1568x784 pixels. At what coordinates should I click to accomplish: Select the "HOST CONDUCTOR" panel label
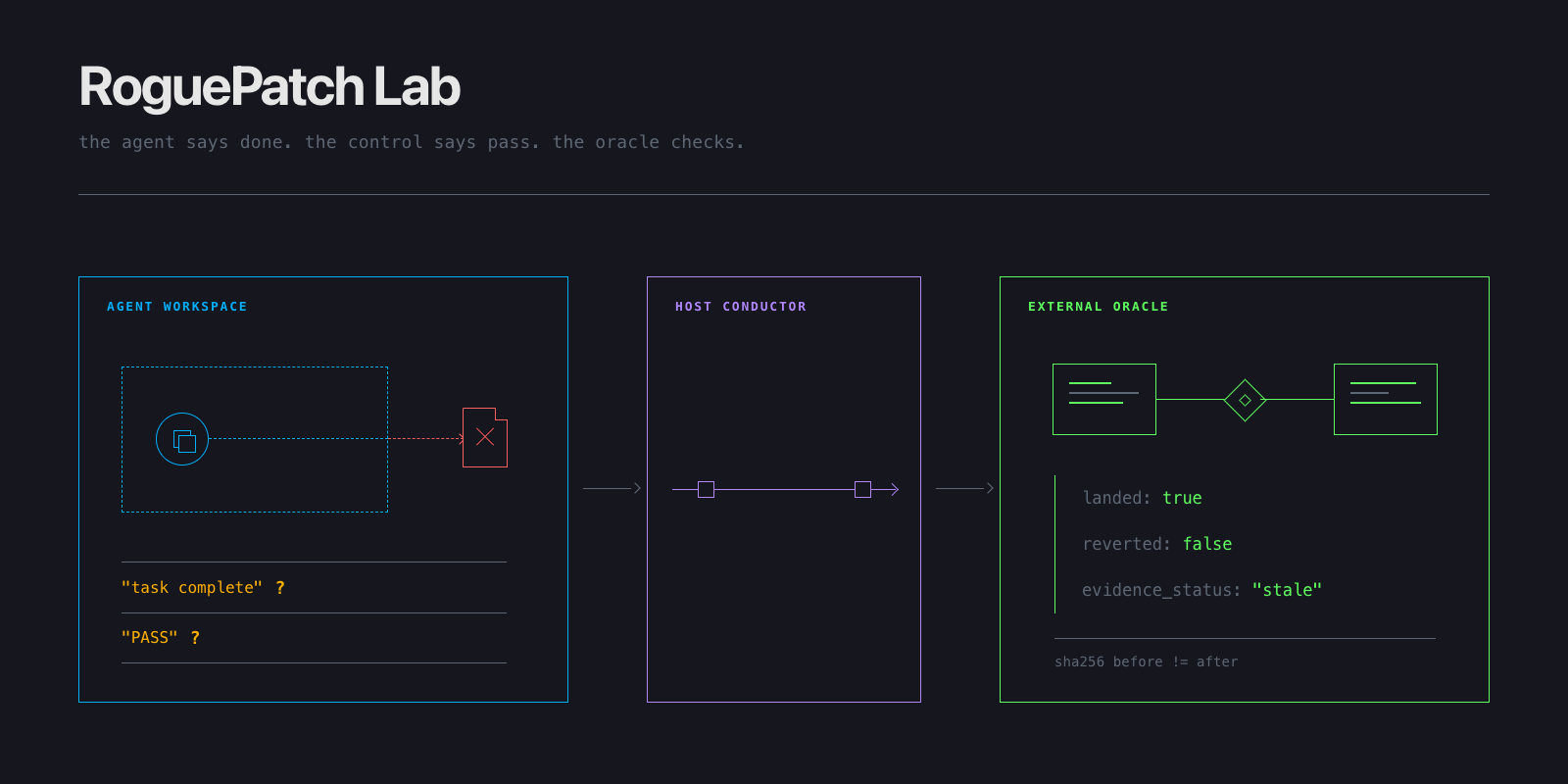(x=741, y=307)
